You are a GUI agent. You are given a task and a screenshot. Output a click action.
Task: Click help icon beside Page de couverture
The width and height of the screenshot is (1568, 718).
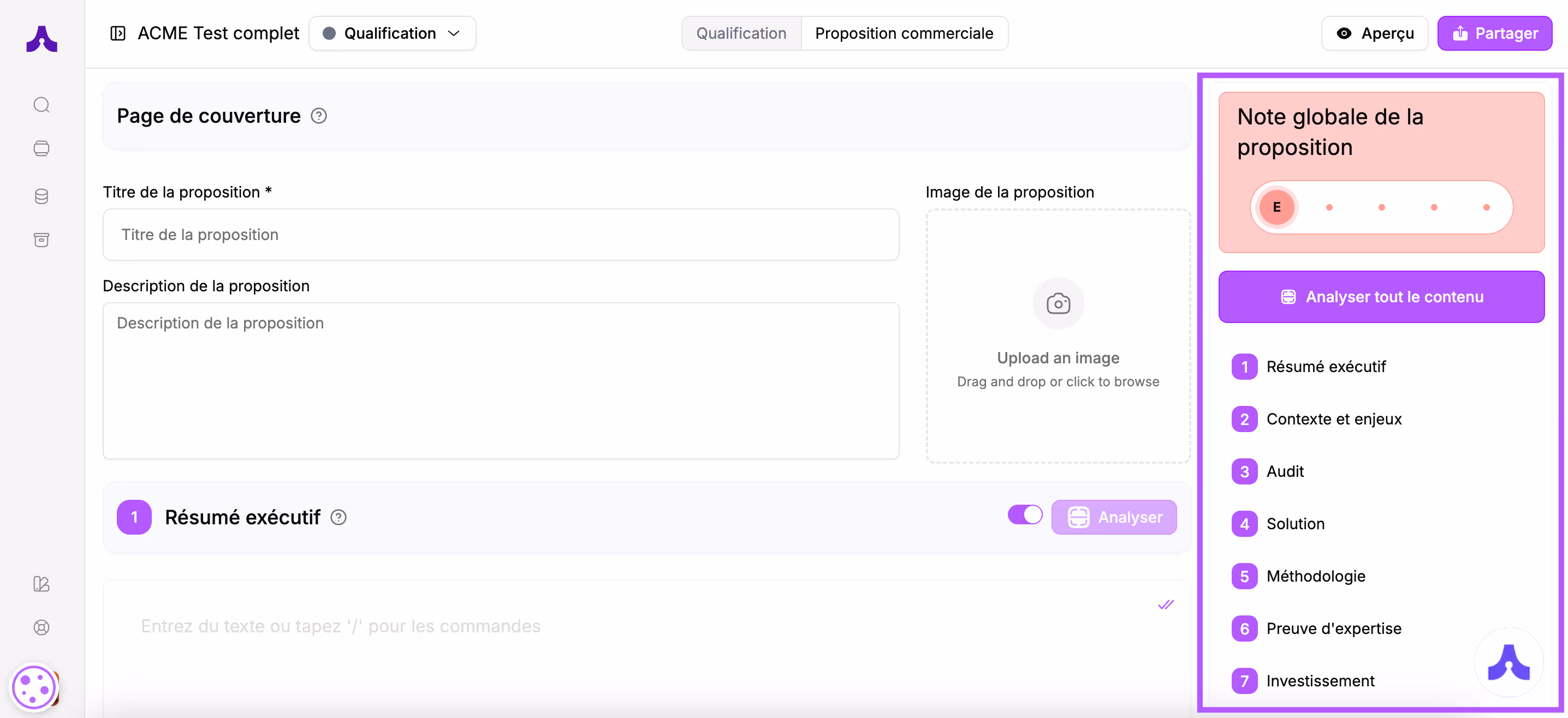[x=319, y=116]
